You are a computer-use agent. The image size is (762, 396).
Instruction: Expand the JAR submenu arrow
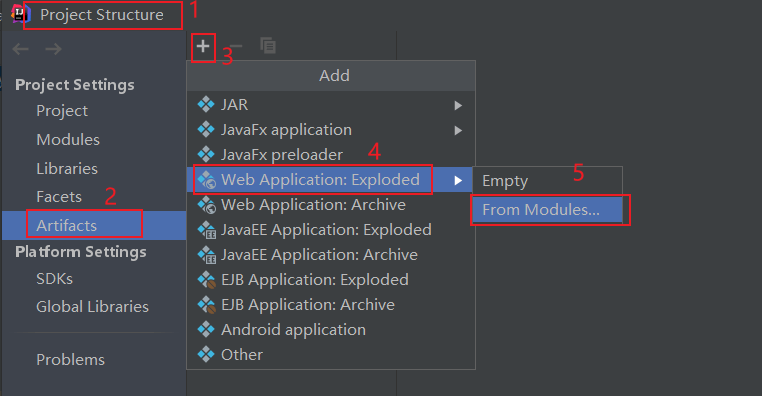(458, 105)
